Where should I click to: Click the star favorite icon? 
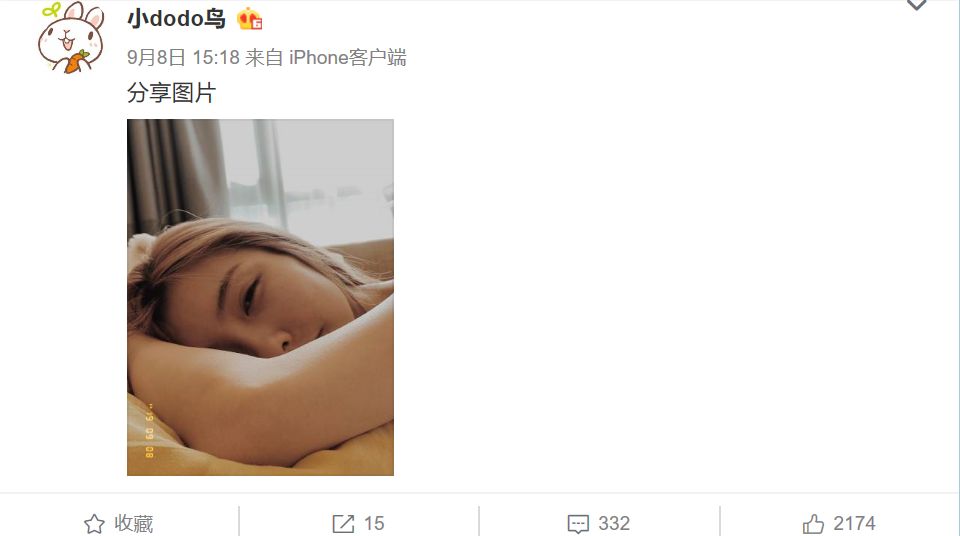pos(94,524)
